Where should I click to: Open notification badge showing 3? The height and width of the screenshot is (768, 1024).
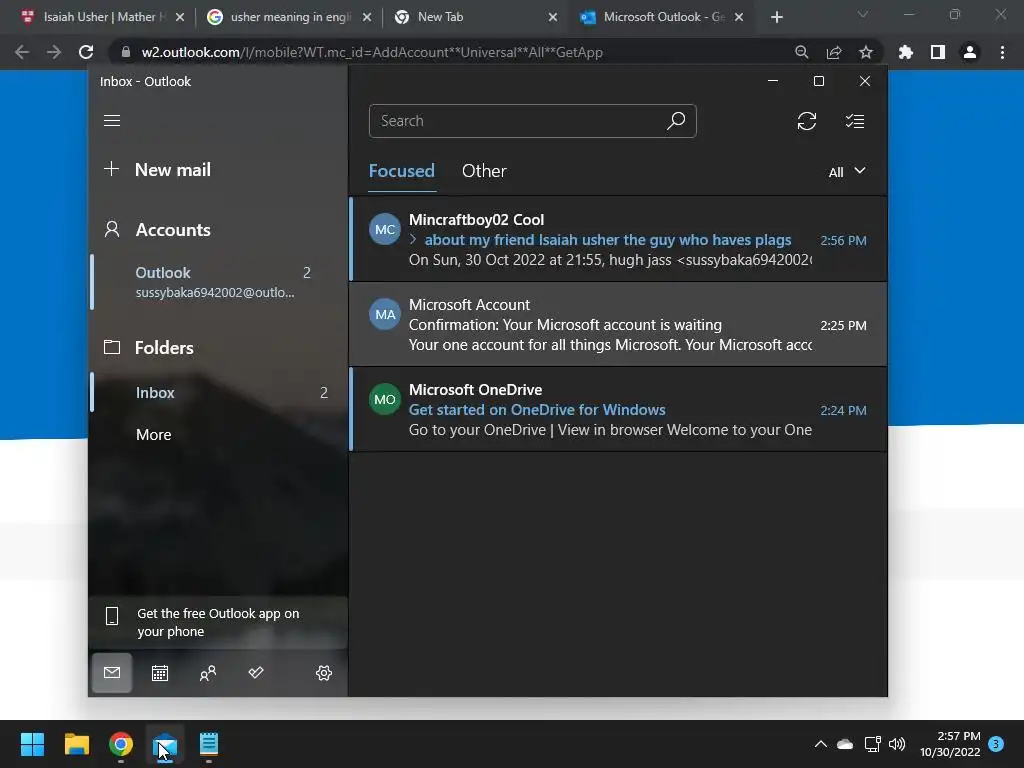coord(996,744)
